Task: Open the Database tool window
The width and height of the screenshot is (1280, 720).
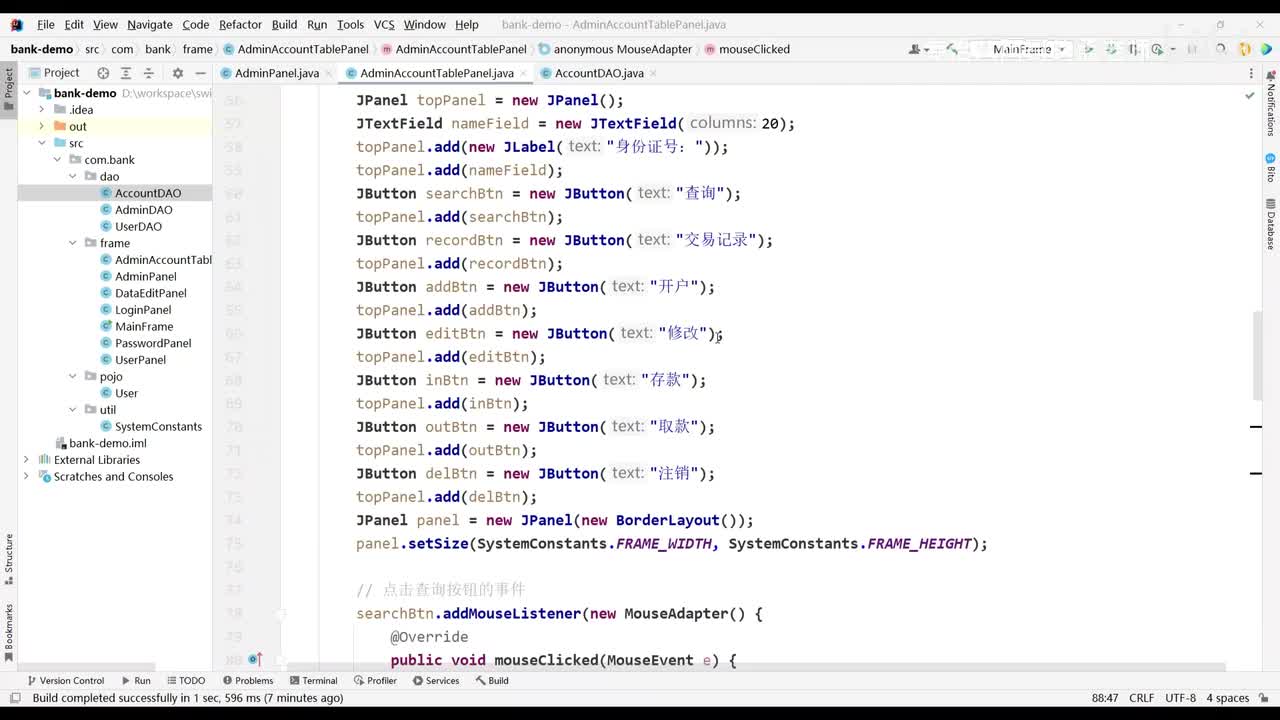Action: click(x=1271, y=224)
